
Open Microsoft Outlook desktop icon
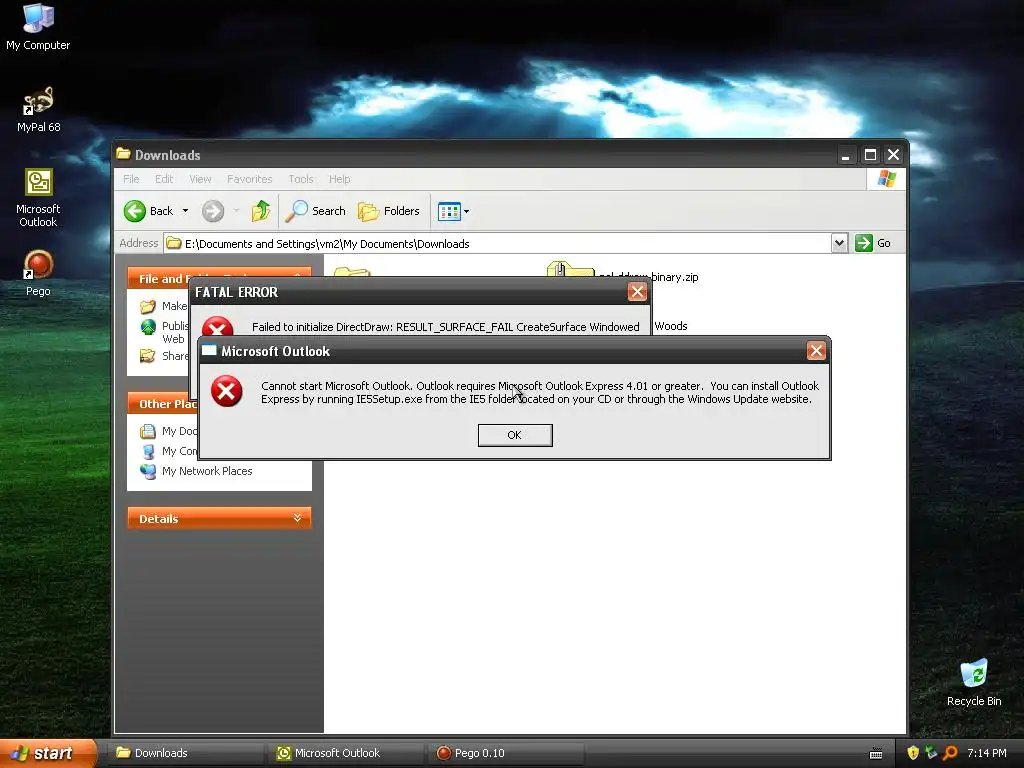(x=38, y=198)
